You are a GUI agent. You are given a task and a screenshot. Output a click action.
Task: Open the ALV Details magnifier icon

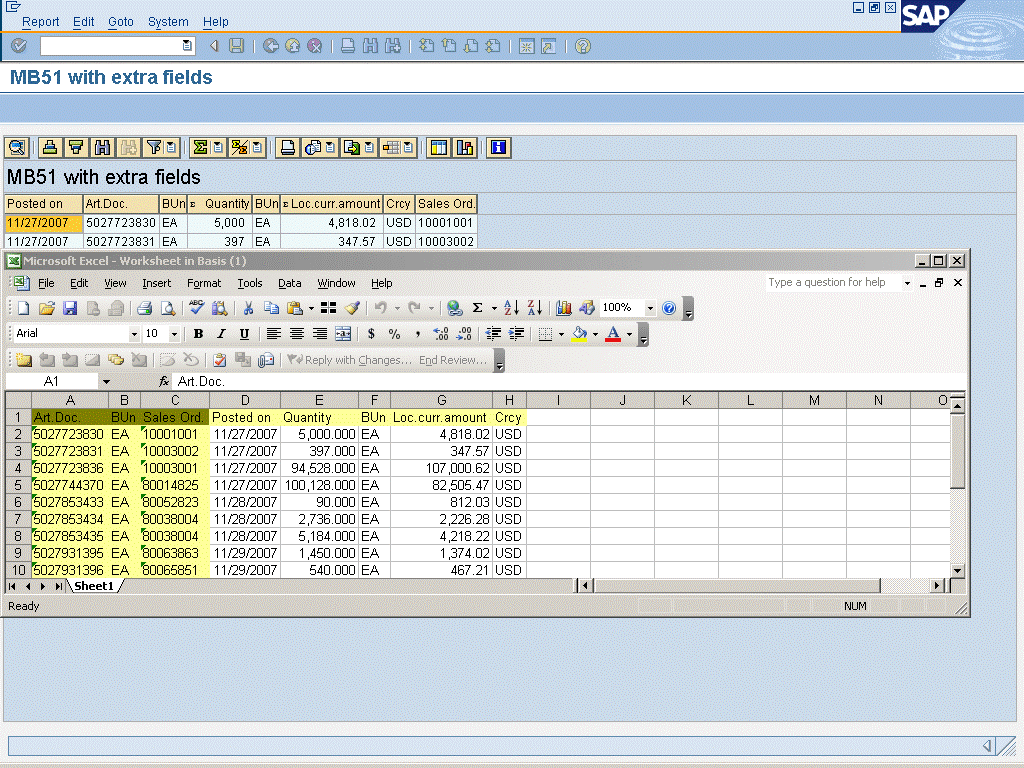pos(17,148)
